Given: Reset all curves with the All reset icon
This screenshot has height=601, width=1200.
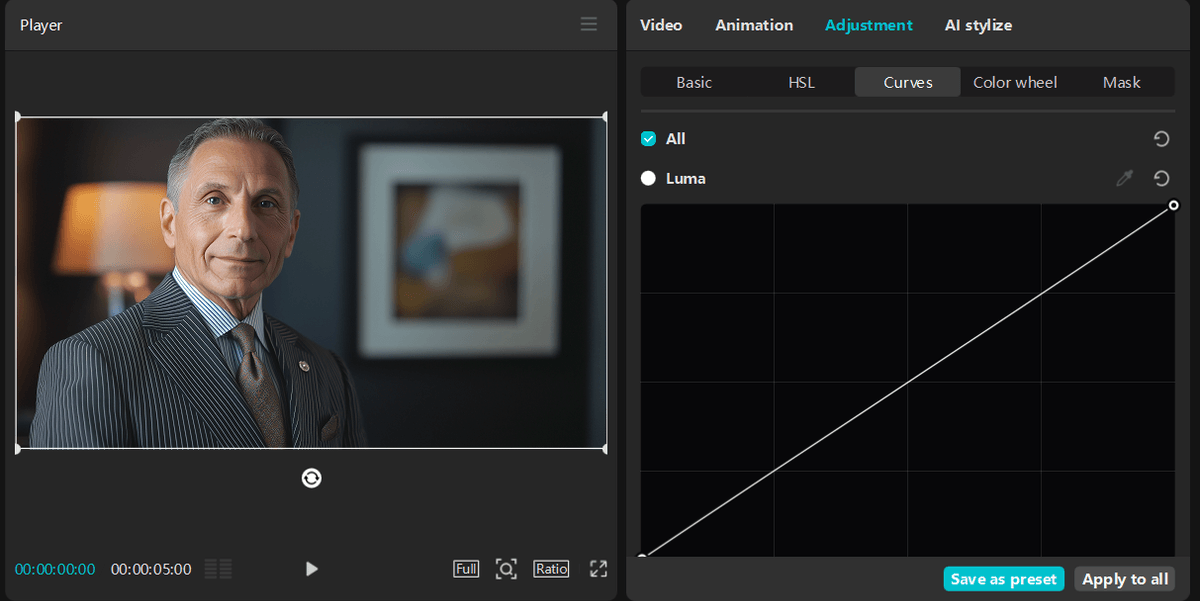Looking at the screenshot, I should [x=1161, y=139].
